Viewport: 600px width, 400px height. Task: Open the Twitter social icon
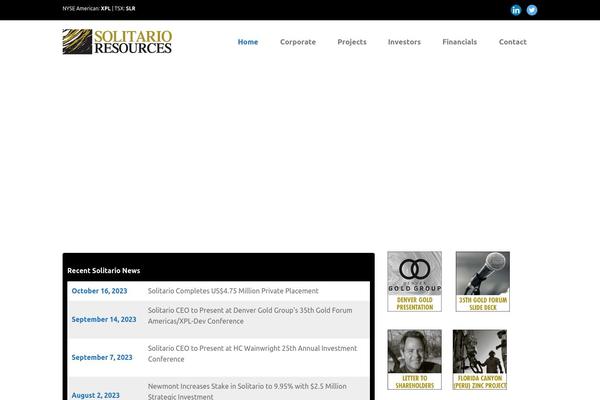[532, 10]
